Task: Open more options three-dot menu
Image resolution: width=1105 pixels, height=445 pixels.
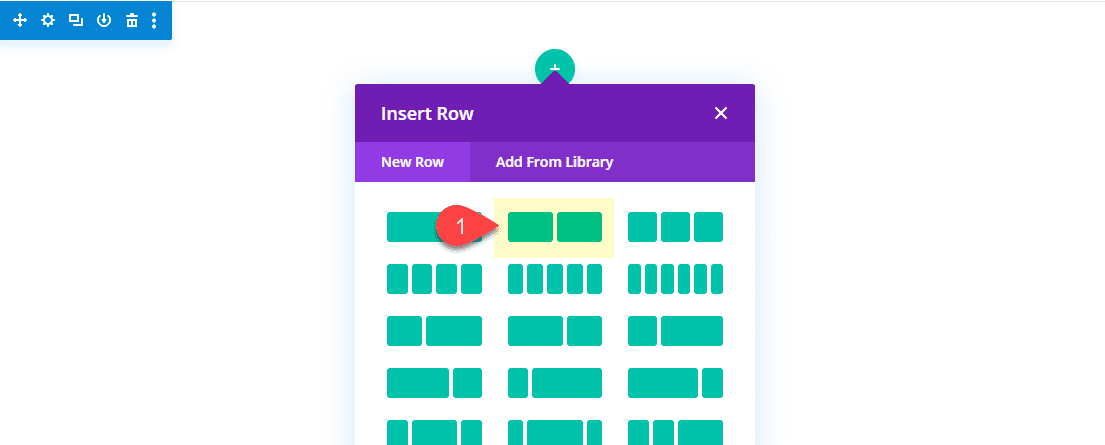Action: (x=154, y=20)
